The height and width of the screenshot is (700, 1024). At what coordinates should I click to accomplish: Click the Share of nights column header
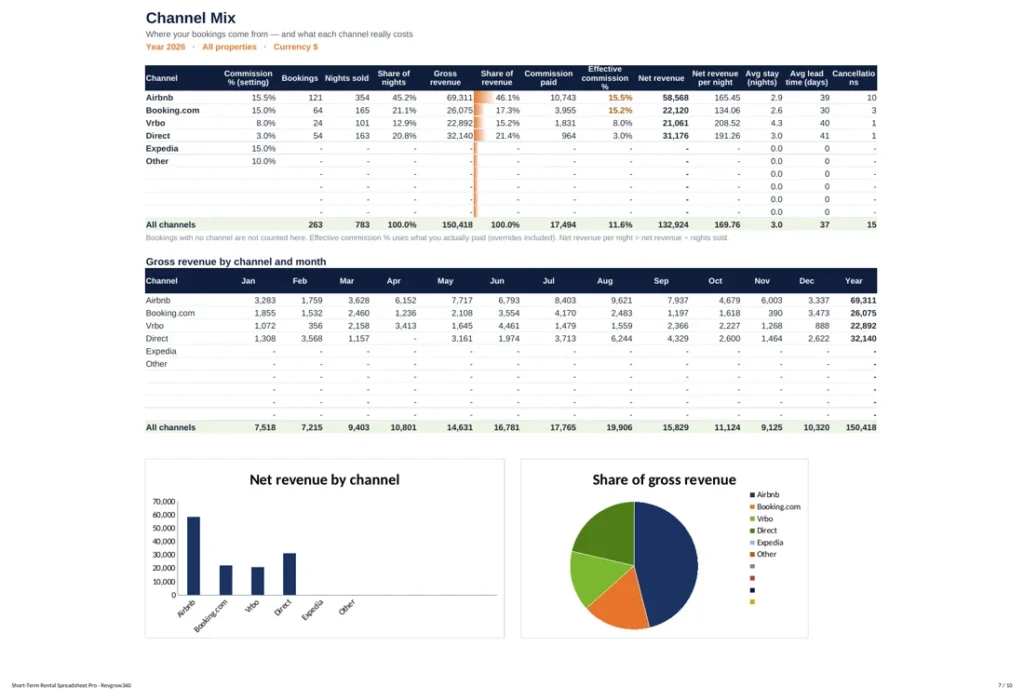point(393,78)
